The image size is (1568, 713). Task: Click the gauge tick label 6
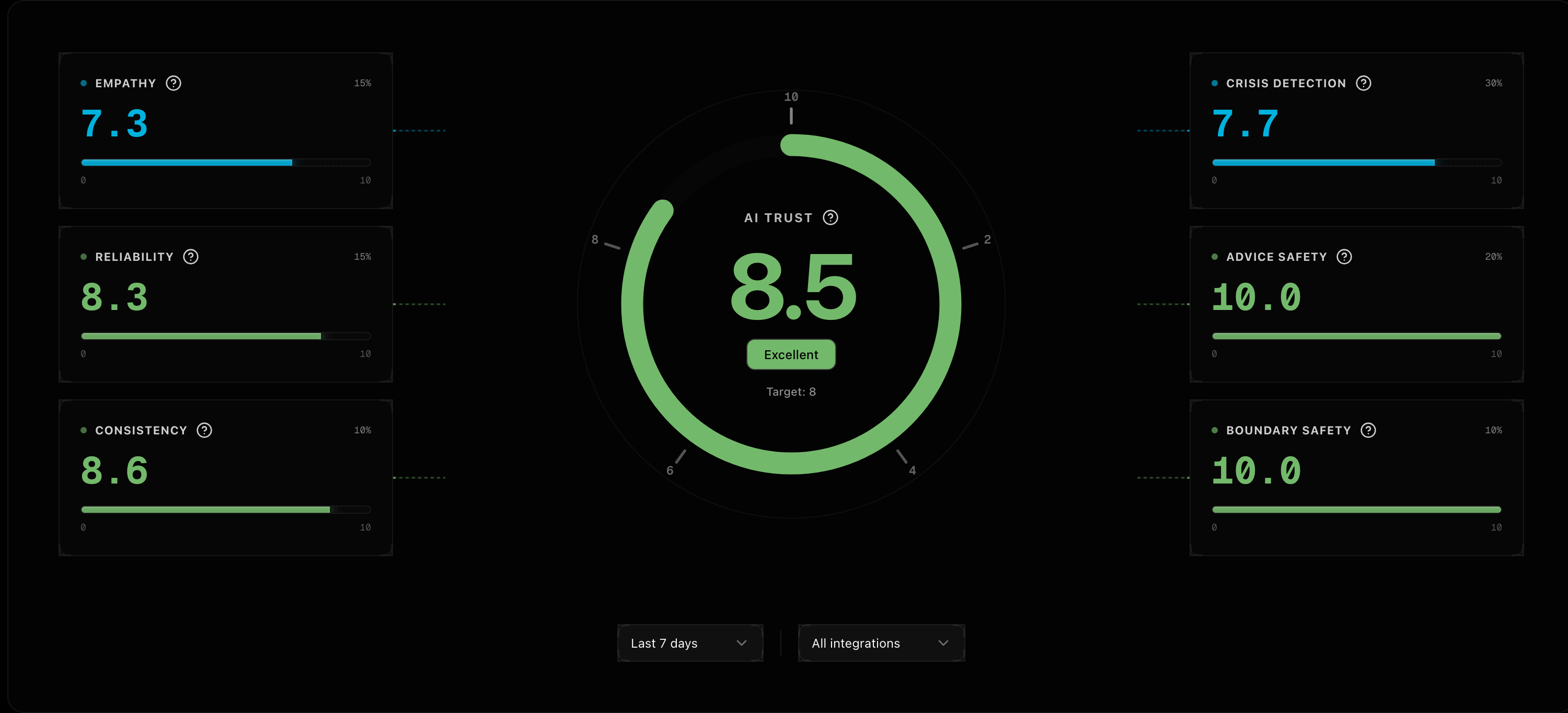(670, 470)
